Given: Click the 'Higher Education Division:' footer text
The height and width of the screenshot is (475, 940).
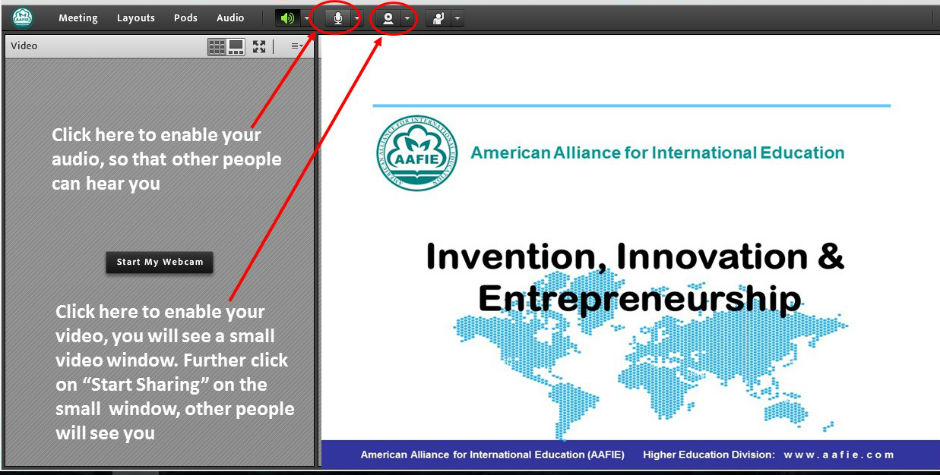Looking at the screenshot, I should [x=709, y=455].
